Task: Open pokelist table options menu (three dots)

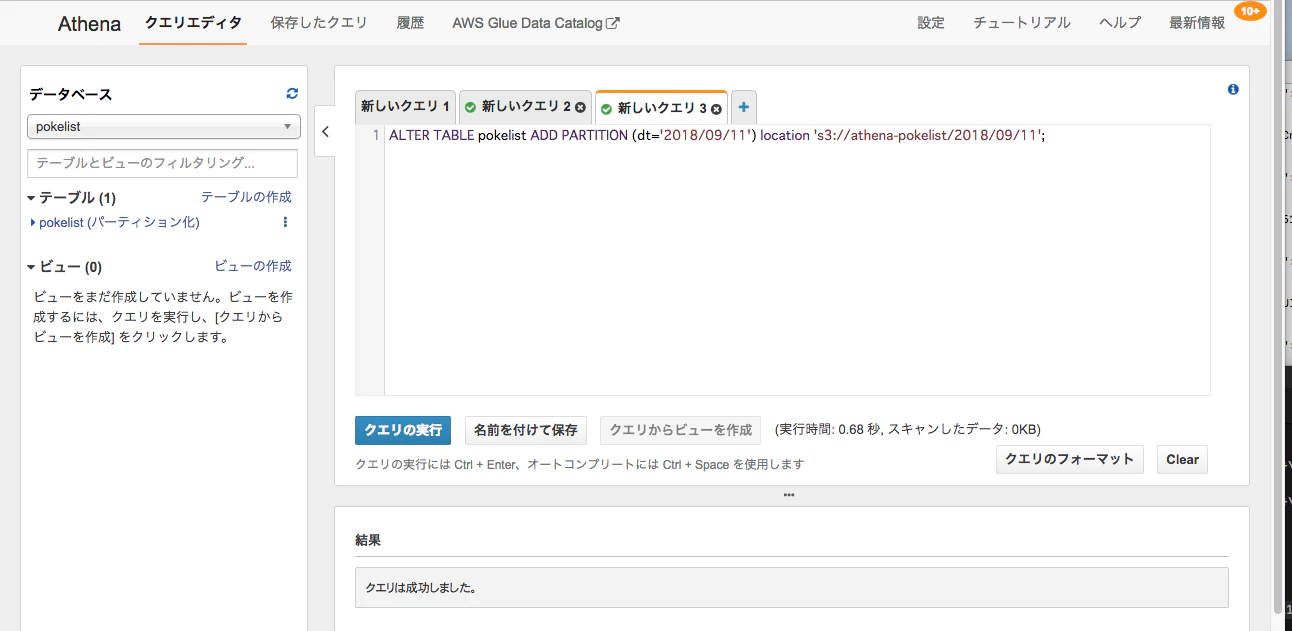Action: [286, 222]
